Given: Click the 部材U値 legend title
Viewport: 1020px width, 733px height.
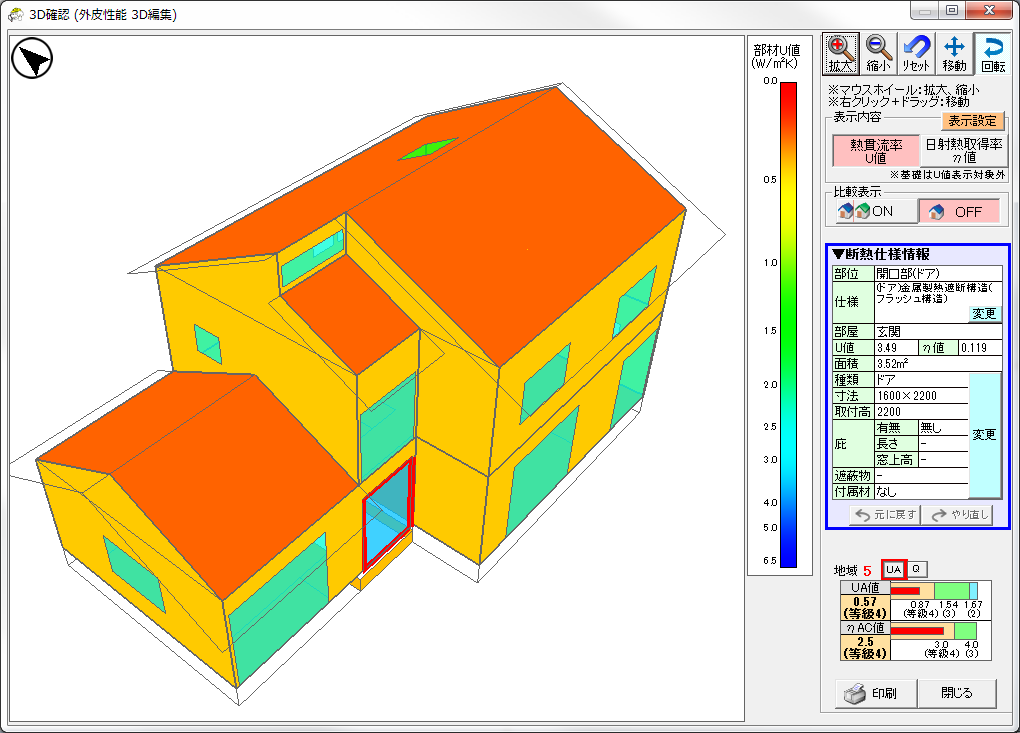Looking at the screenshot, I should point(776,56).
